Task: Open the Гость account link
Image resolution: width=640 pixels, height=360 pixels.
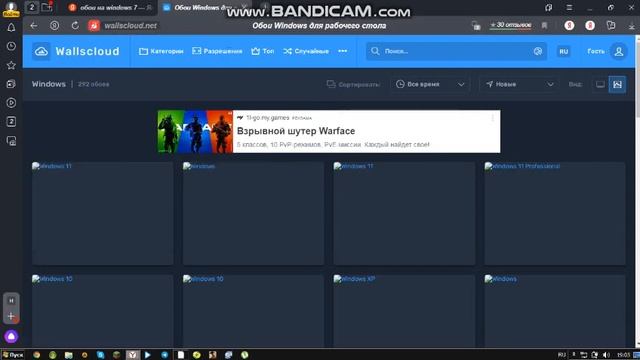Action: click(x=596, y=51)
